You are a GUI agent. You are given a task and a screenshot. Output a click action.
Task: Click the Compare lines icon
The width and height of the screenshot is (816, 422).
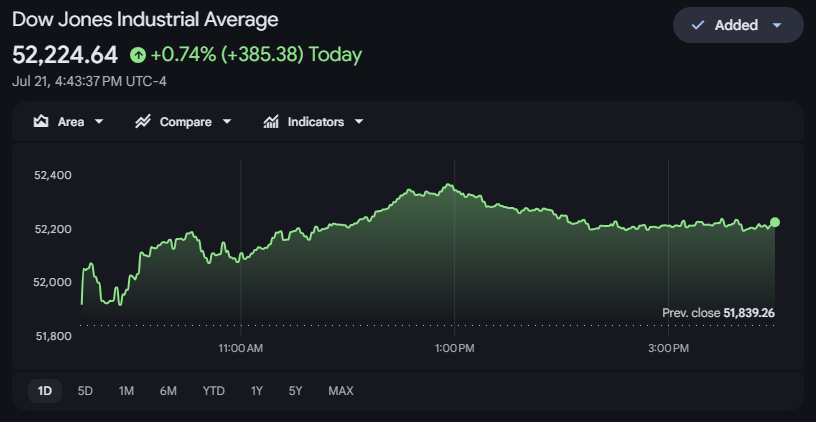point(143,122)
